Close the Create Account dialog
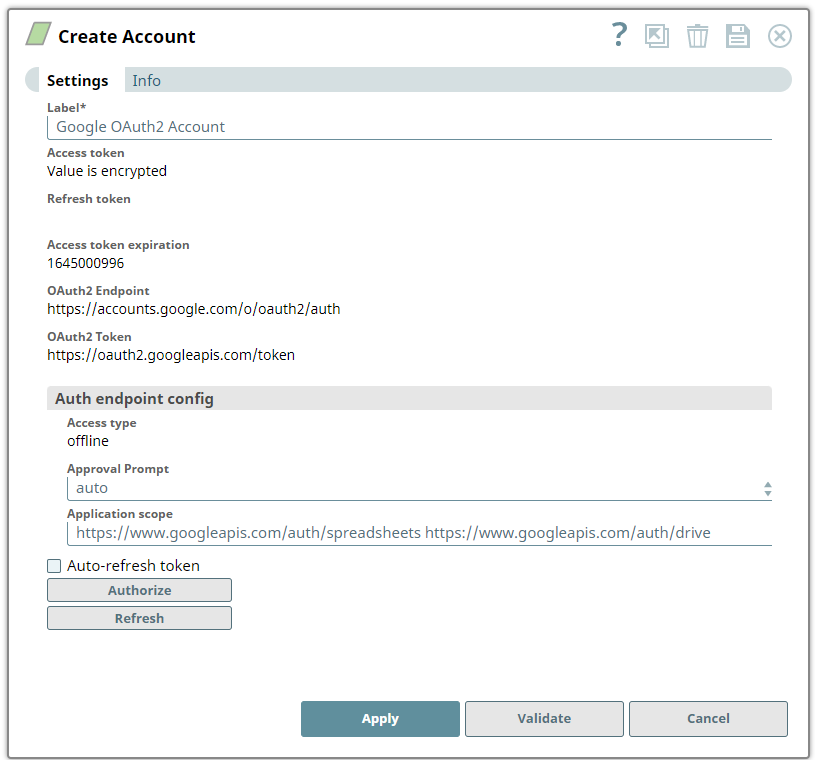This screenshot has width=815, height=760. 780,36
